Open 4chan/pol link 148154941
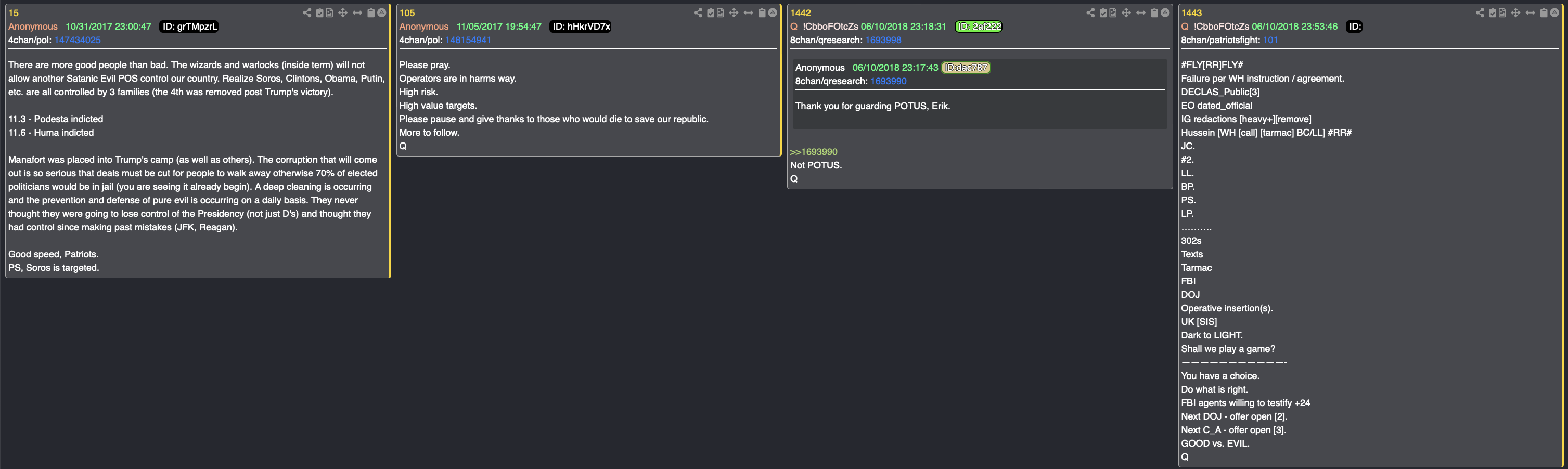1568x469 pixels. (468, 40)
